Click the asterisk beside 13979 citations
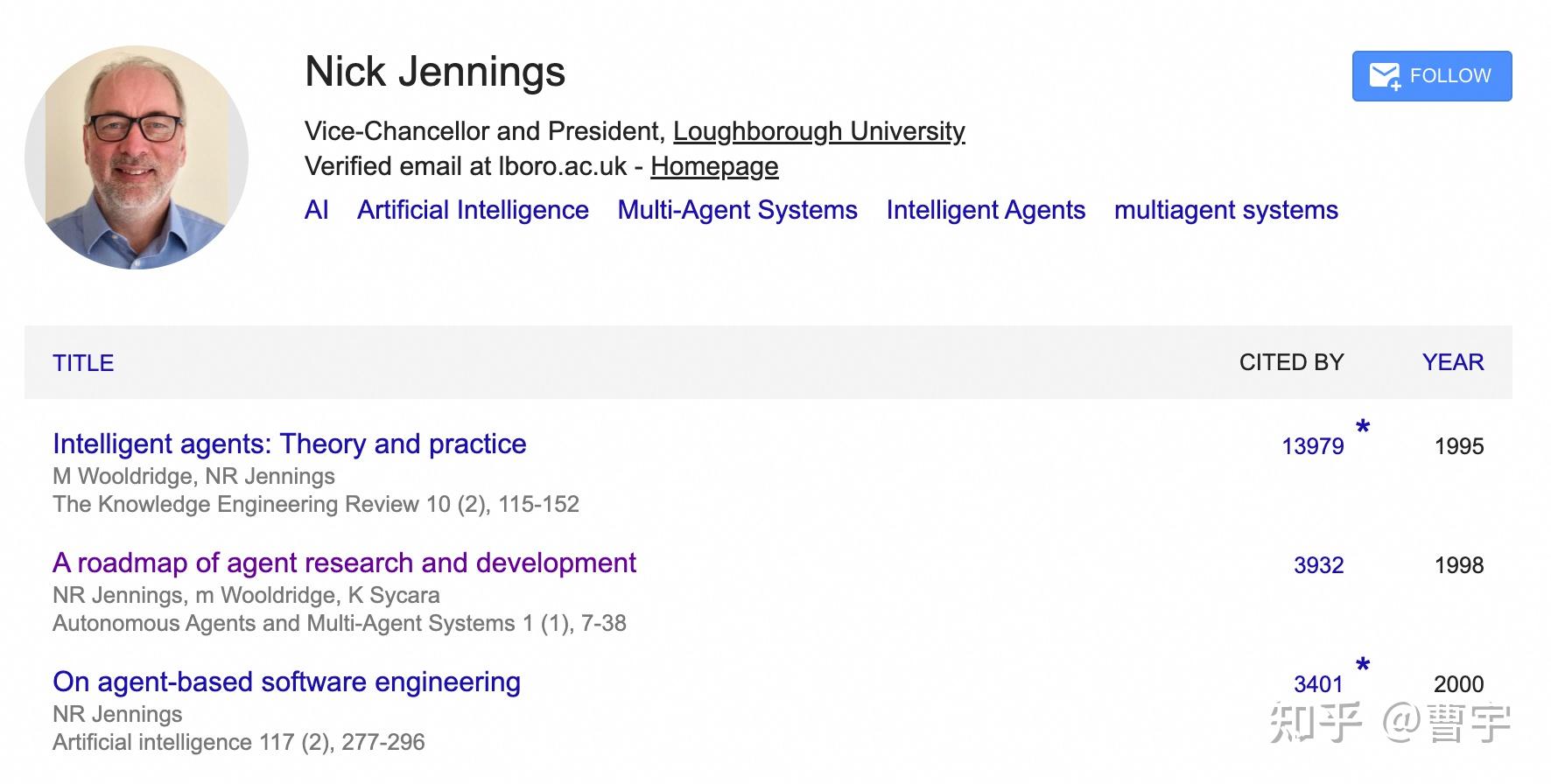 coord(1363,429)
